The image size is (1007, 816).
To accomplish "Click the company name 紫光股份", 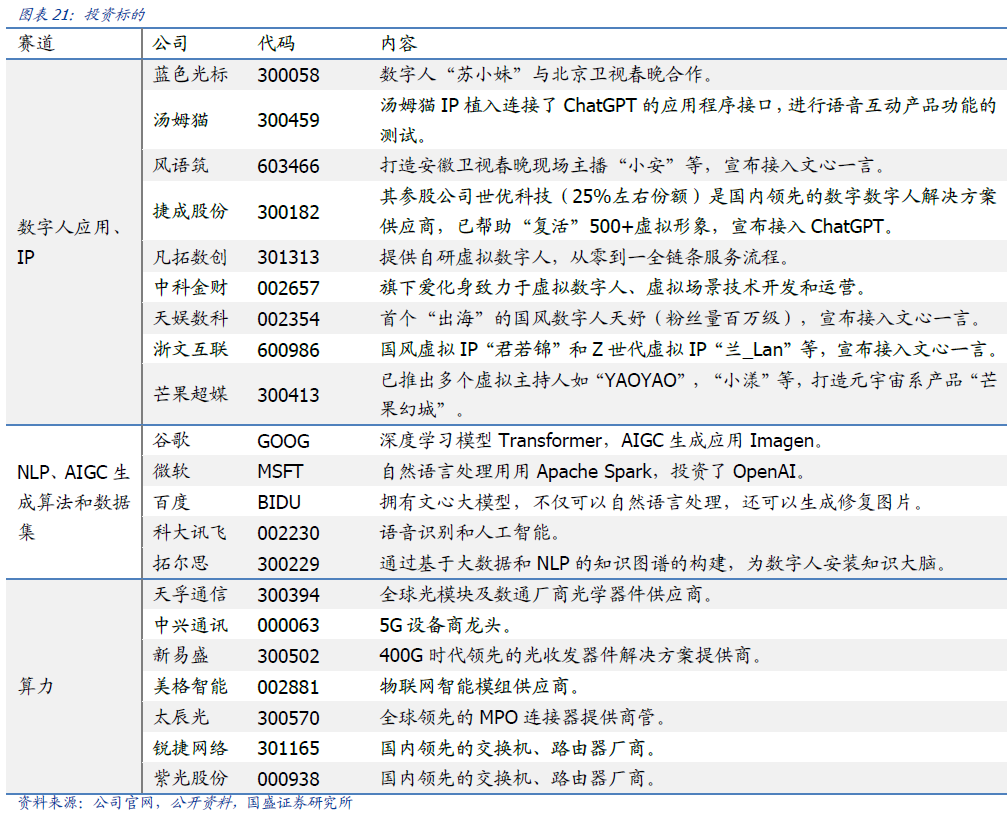I will pos(190,779).
